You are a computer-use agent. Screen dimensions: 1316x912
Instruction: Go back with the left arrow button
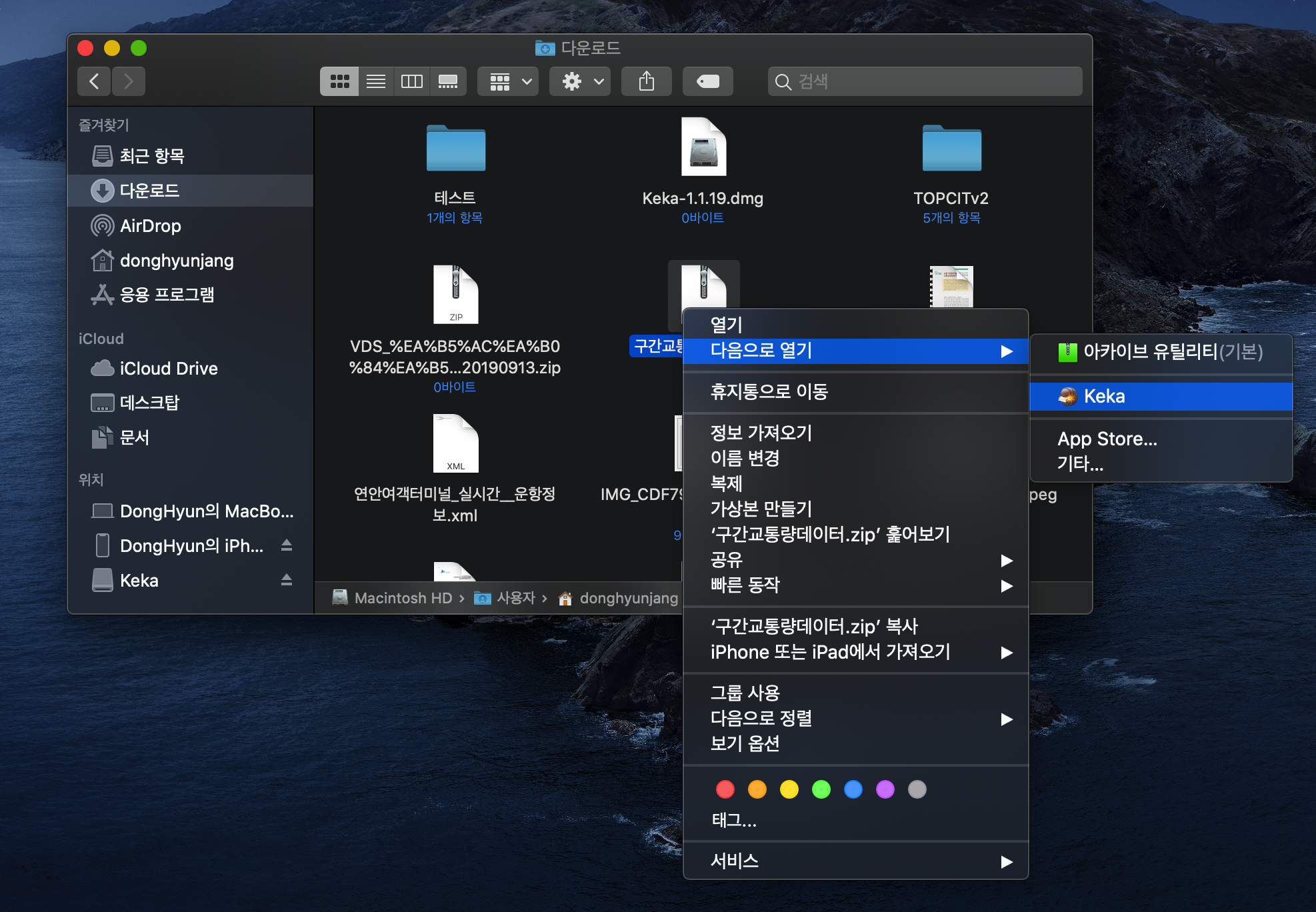click(94, 81)
